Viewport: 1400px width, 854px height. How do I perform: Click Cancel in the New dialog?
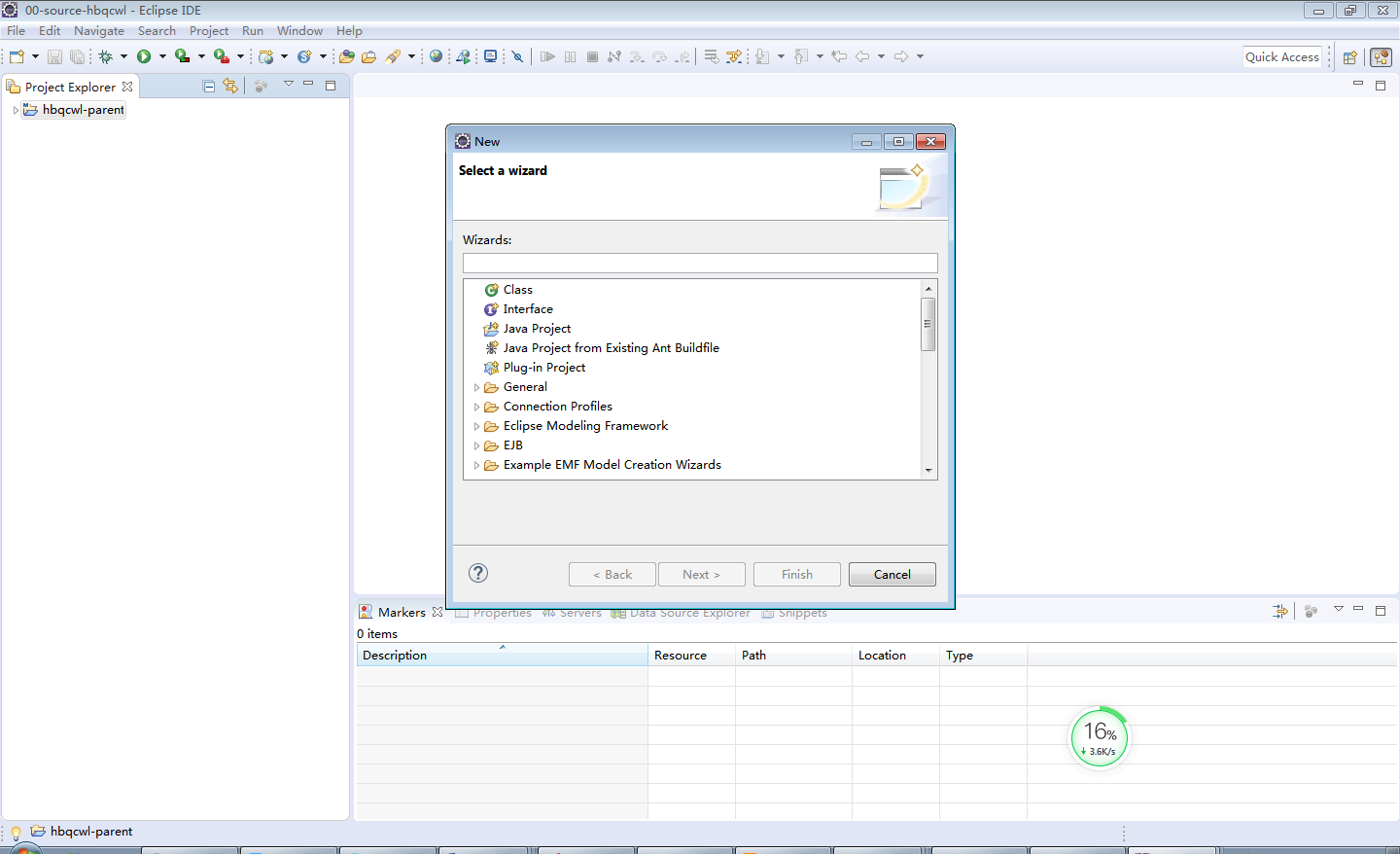point(892,574)
